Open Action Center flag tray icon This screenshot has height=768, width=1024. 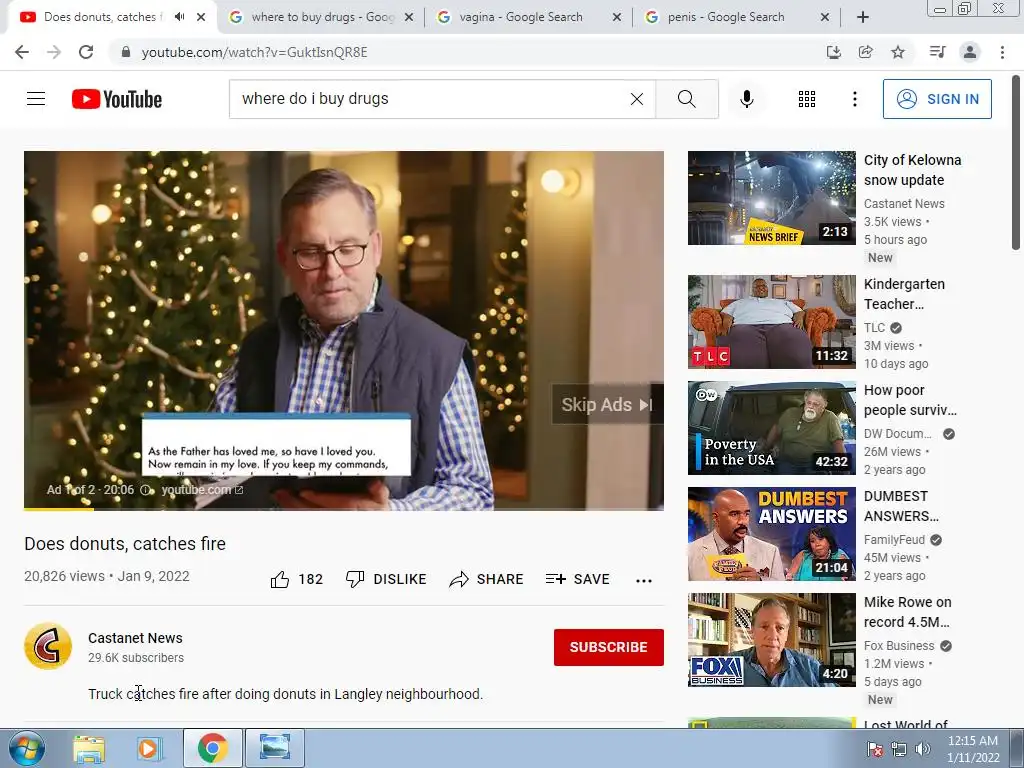point(875,749)
